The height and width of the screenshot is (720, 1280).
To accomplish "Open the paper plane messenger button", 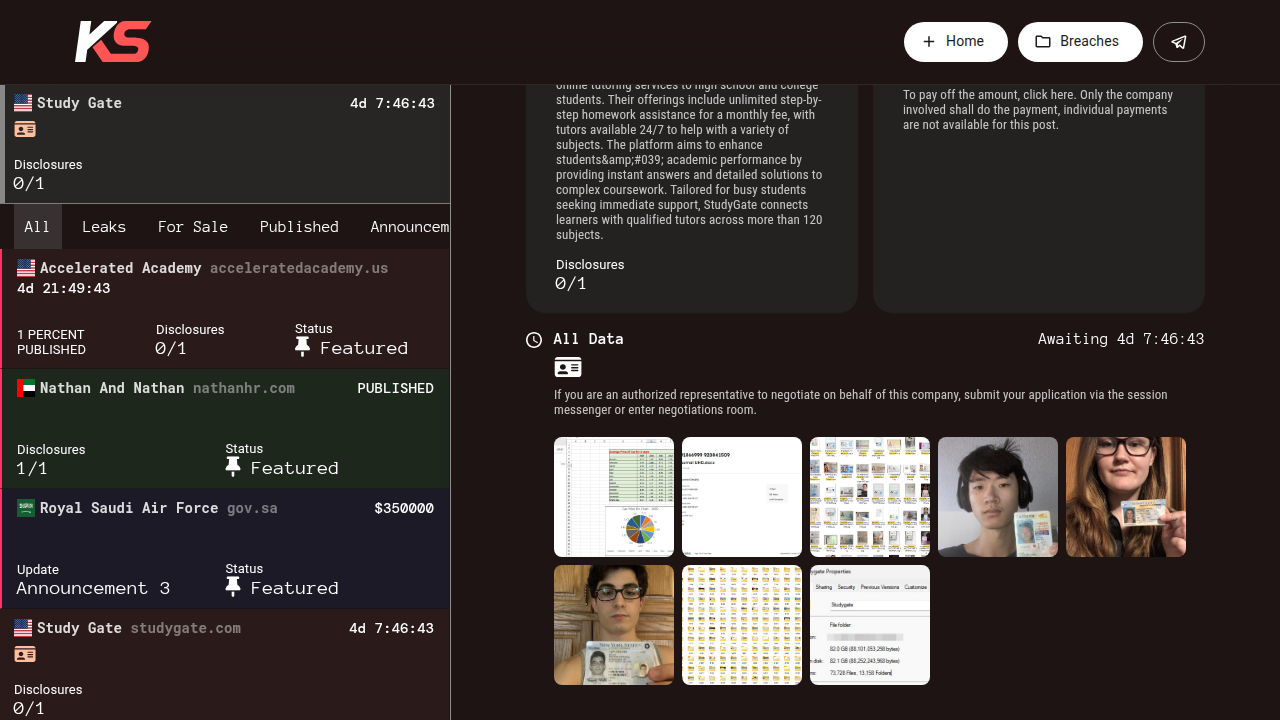I will tap(1178, 42).
